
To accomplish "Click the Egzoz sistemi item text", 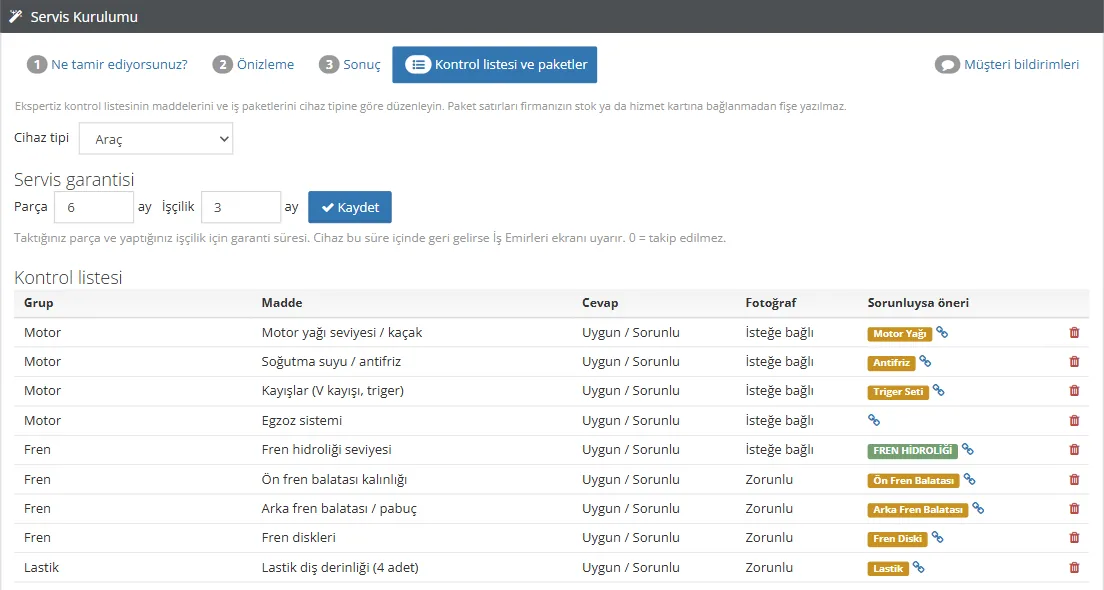I will click(302, 420).
